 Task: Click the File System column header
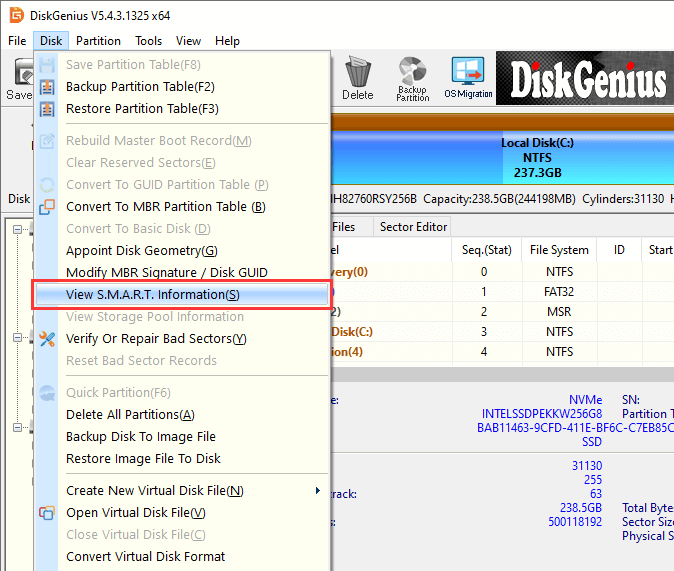coord(559,250)
